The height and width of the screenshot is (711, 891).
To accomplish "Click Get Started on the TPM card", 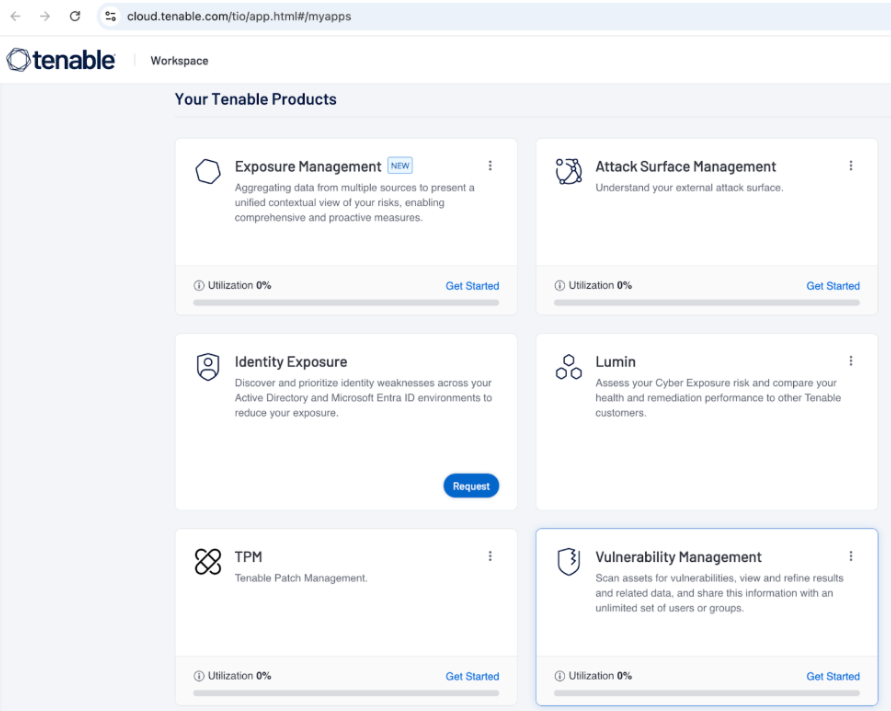I will pyautogui.click(x=472, y=676).
